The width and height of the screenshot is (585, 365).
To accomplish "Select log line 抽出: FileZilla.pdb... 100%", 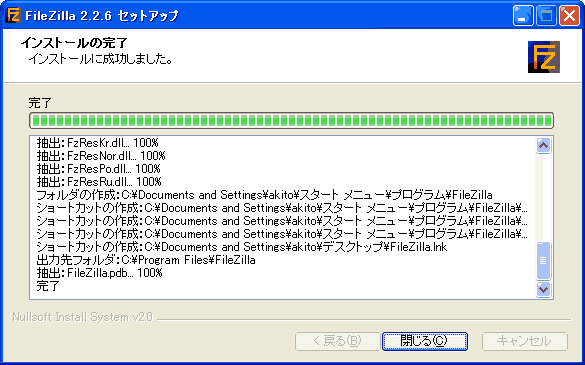I will [x=100, y=273].
